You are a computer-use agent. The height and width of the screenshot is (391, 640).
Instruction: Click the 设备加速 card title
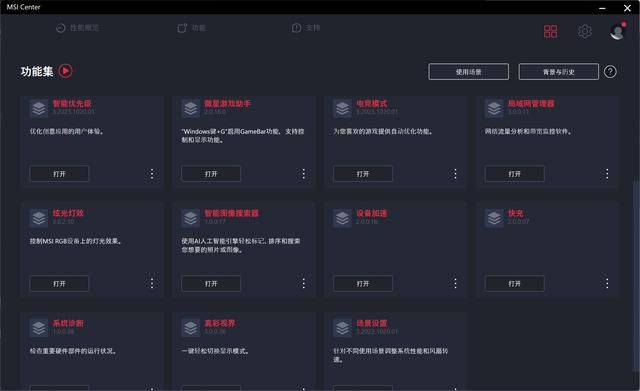pos(371,213)
